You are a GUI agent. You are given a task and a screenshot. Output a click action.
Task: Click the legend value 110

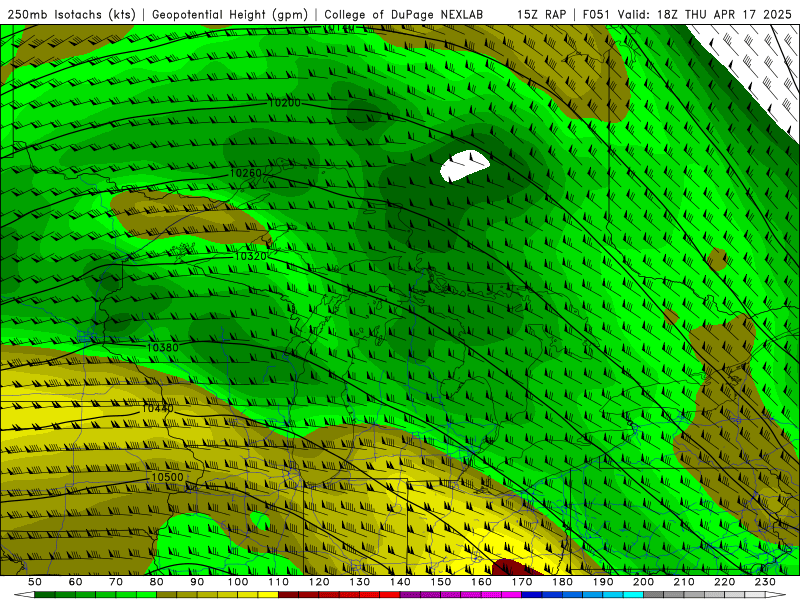point(279,582)
